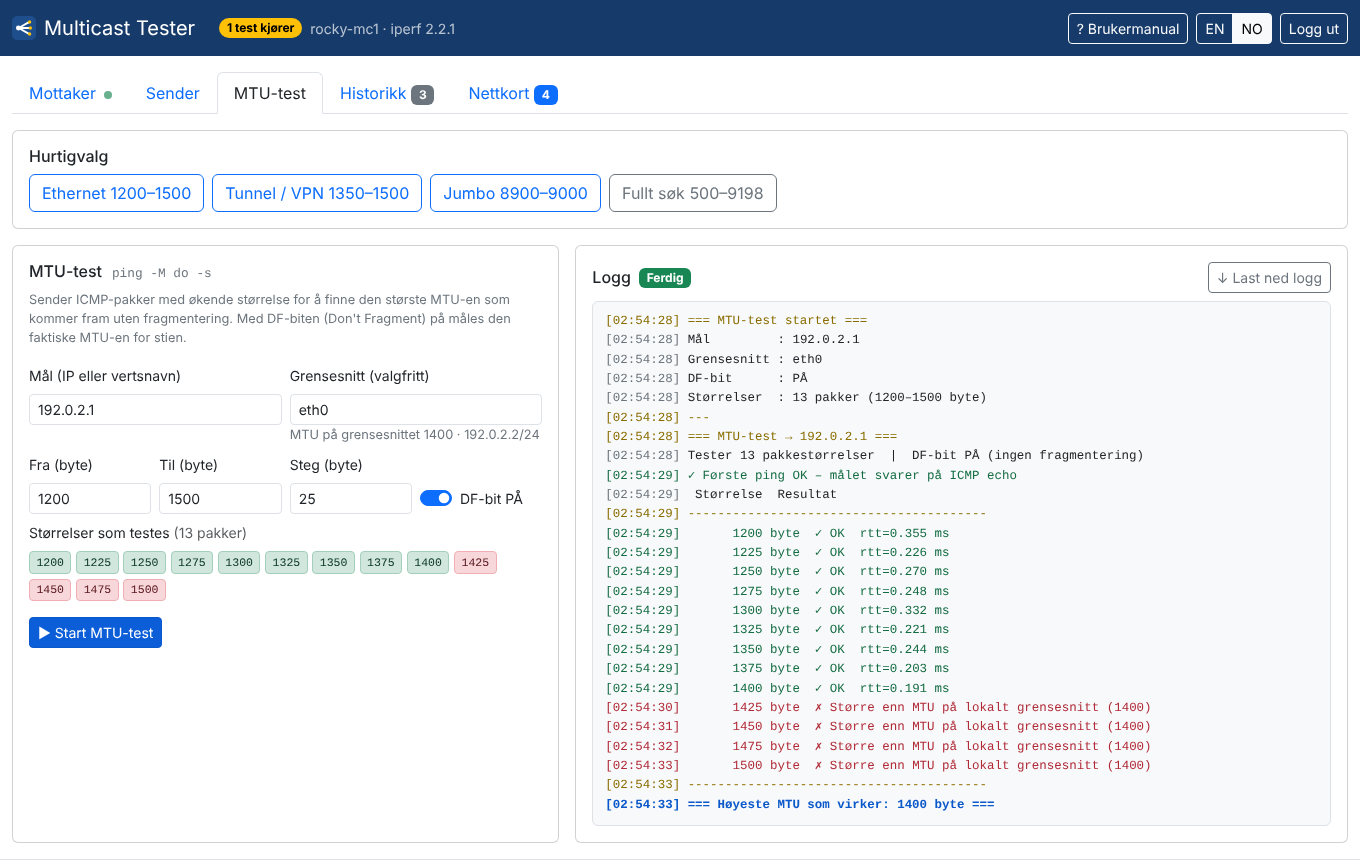Click the Mål IP input field
Image resolution: width=1360 pixels, height=860 pixels.
pyautogui.click(x=155, y=410)
